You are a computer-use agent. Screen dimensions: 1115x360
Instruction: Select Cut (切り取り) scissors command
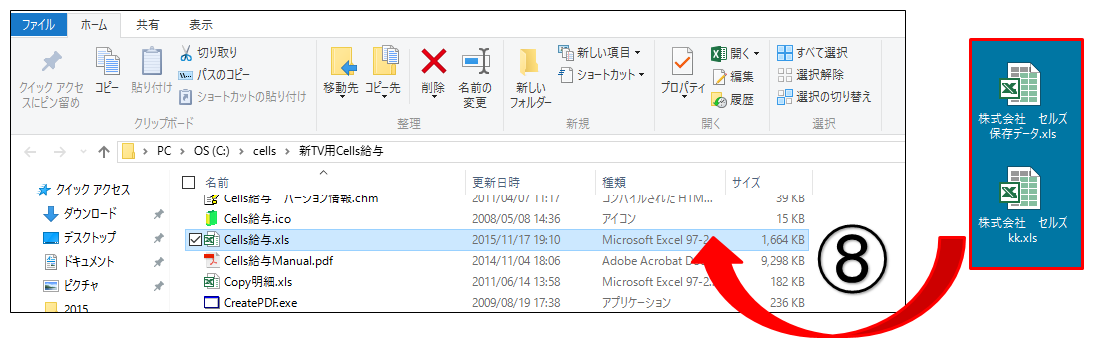pos(208,53)
